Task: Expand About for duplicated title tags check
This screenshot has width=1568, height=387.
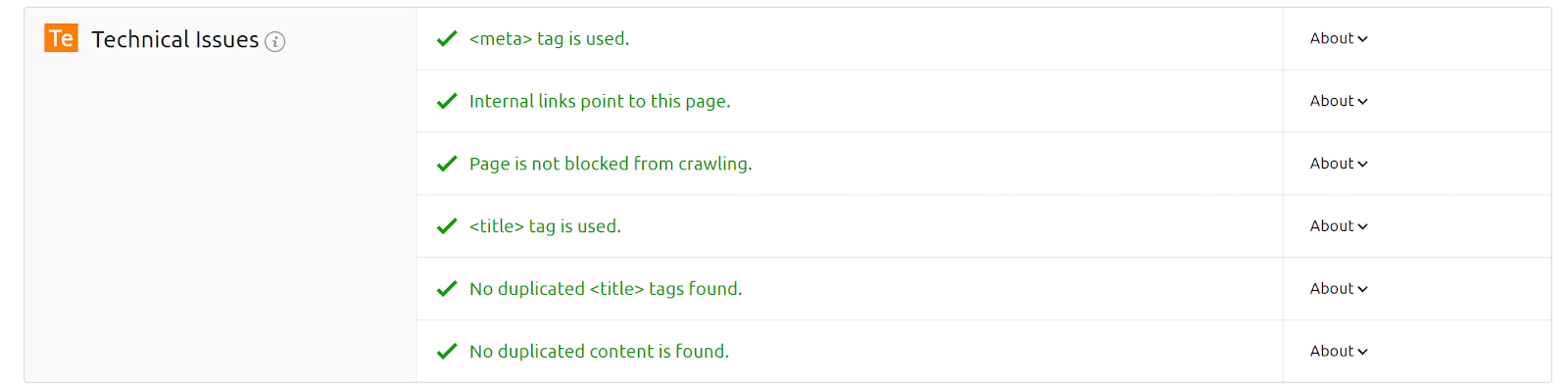Action: tap(1339, 289)
